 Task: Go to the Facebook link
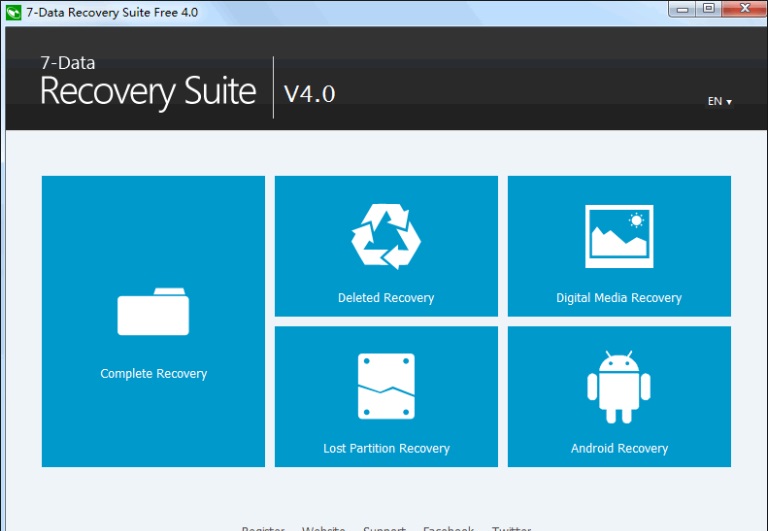coord(448,528)
